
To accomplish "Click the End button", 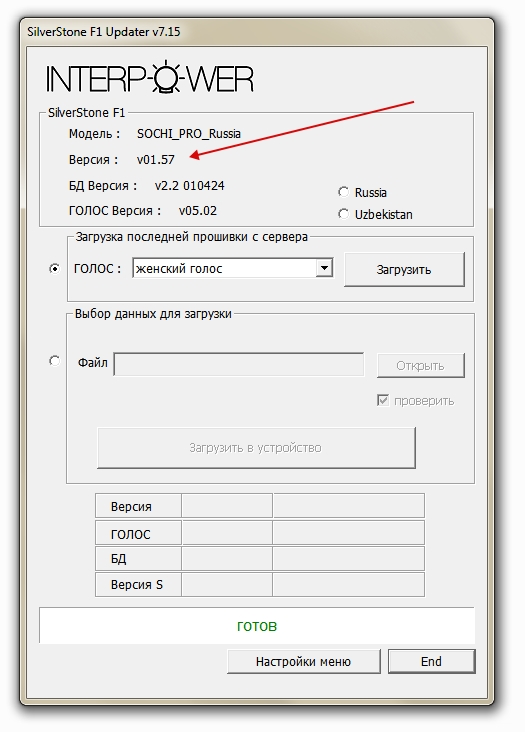I will pyautogui.click(x=431, y=662).
